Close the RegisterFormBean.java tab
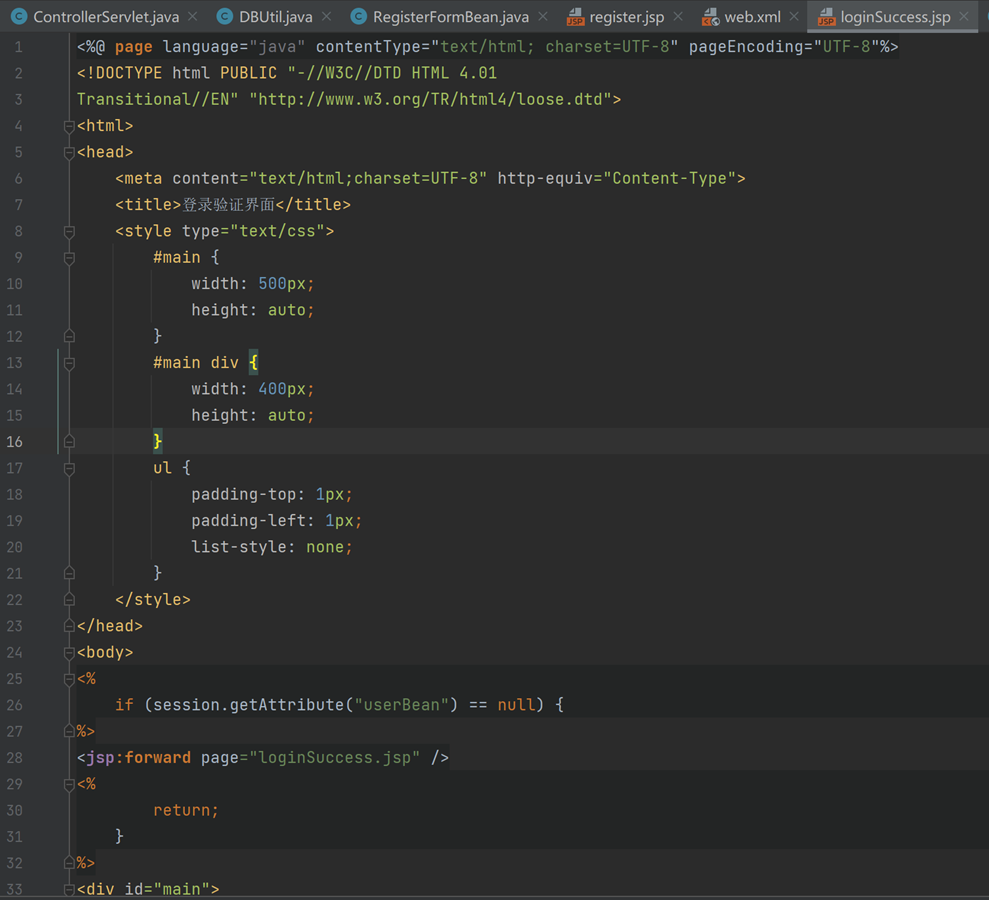 coord(542,17)
